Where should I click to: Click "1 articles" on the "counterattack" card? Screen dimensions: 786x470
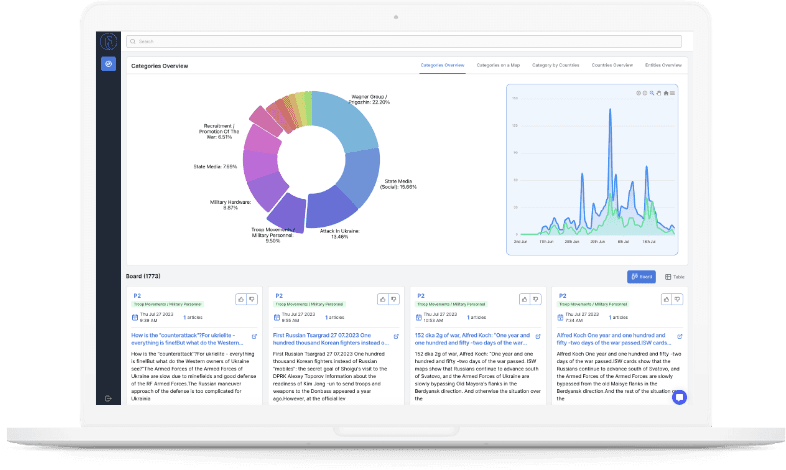pos(193,317)
